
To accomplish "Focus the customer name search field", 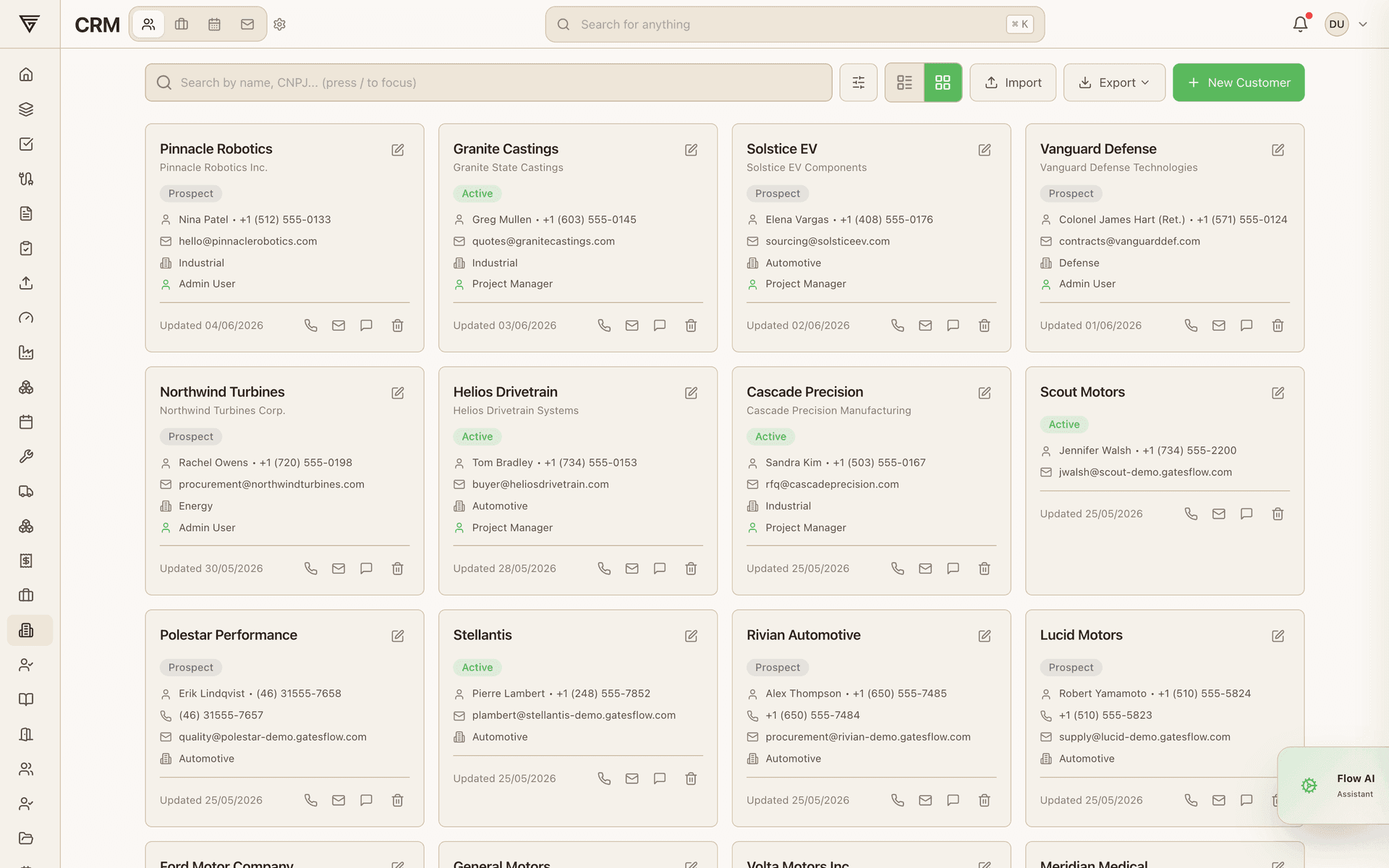I will (x=488, y=82).
